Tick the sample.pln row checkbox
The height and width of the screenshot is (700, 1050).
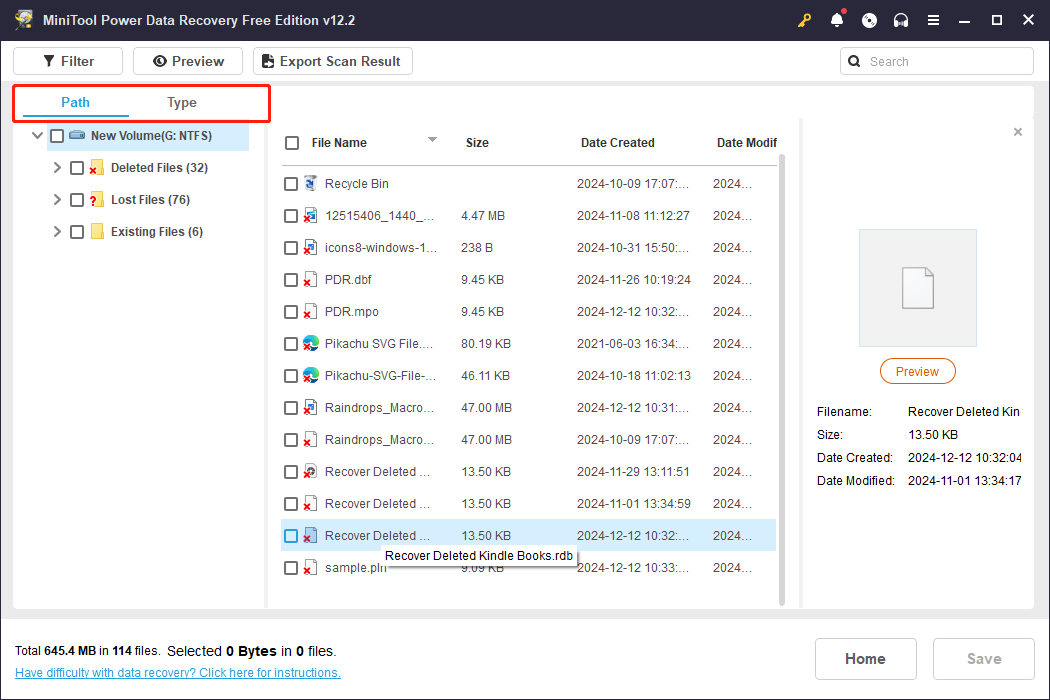coord(291,568)
